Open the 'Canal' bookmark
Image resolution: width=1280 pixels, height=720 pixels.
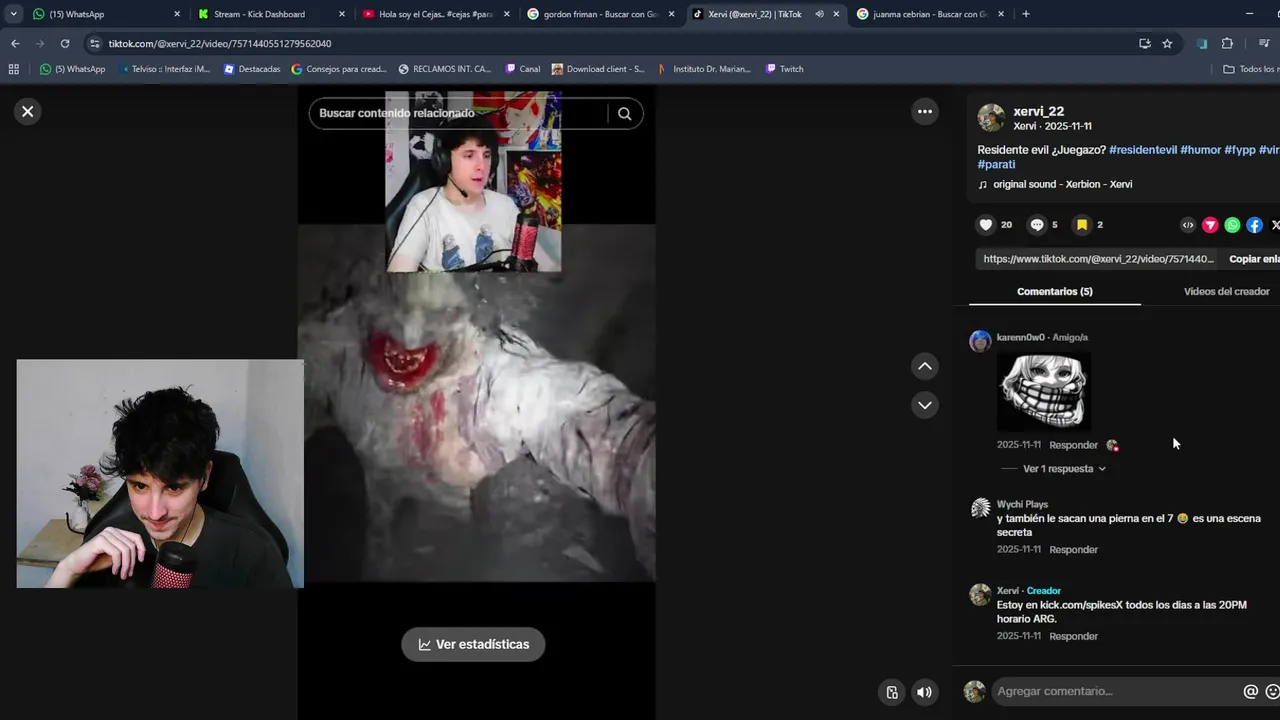click(523, 69)
